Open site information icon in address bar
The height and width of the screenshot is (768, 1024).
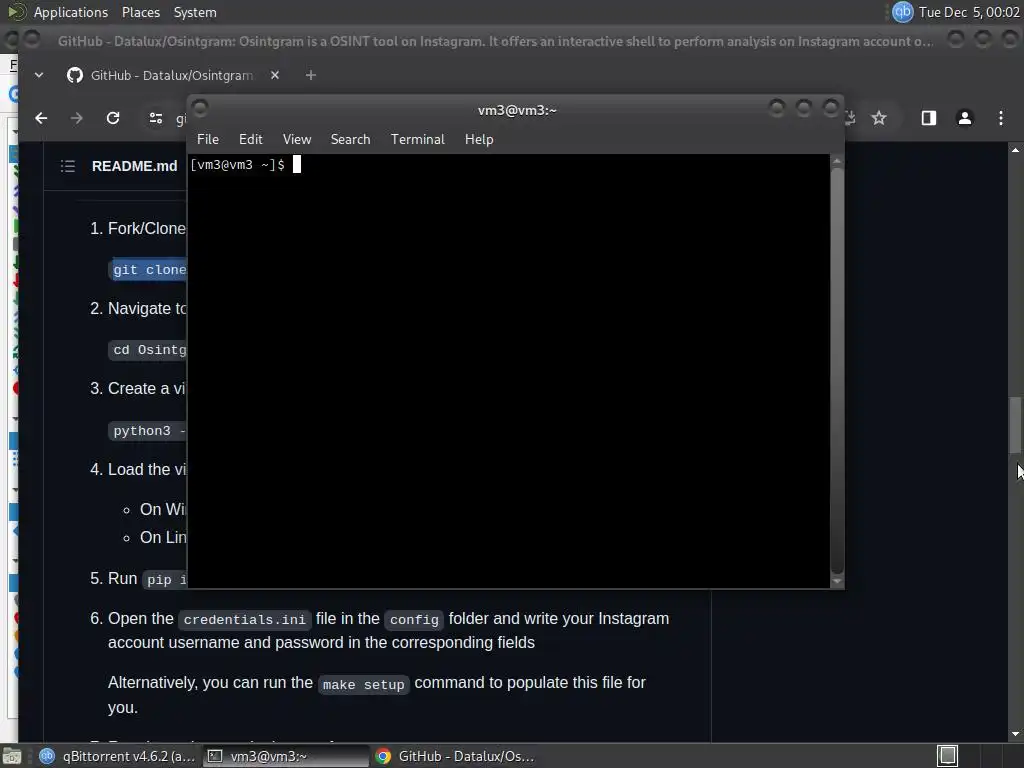pyautogui.click(x=155, y=118)
